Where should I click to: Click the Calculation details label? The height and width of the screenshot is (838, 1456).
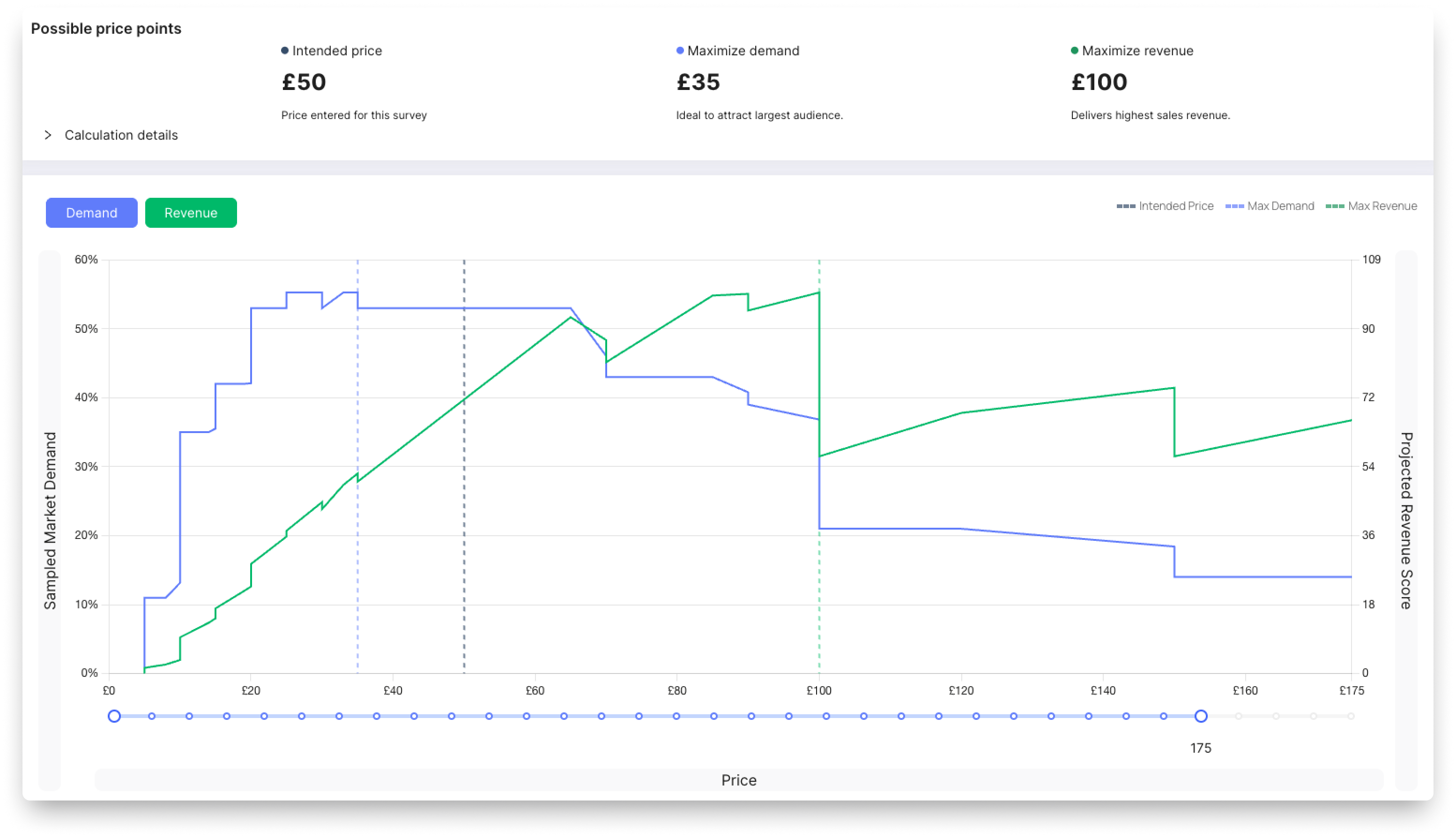click(x=121, y=135)
